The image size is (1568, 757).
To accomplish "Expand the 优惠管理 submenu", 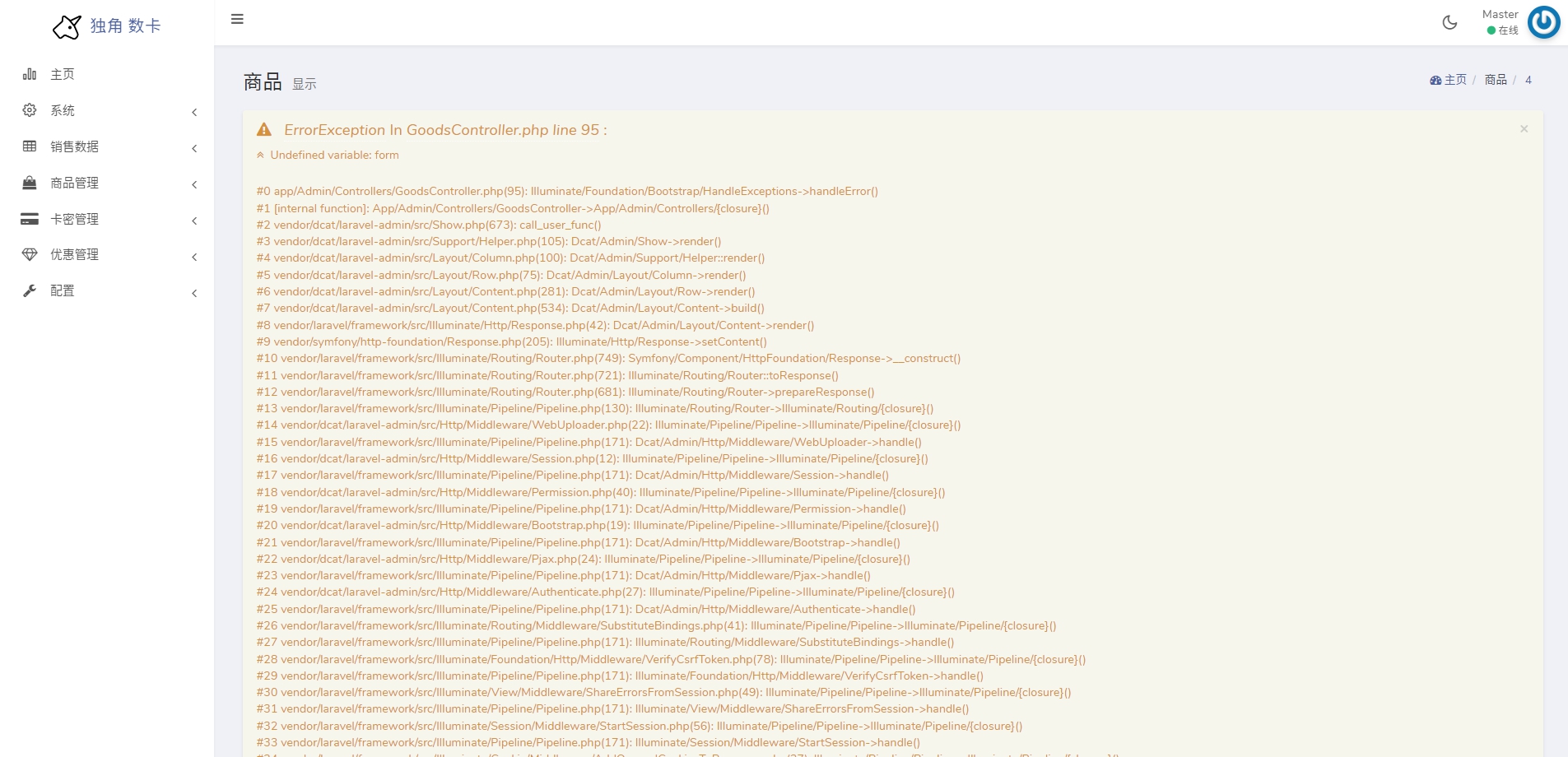I will tap(194, 257).
